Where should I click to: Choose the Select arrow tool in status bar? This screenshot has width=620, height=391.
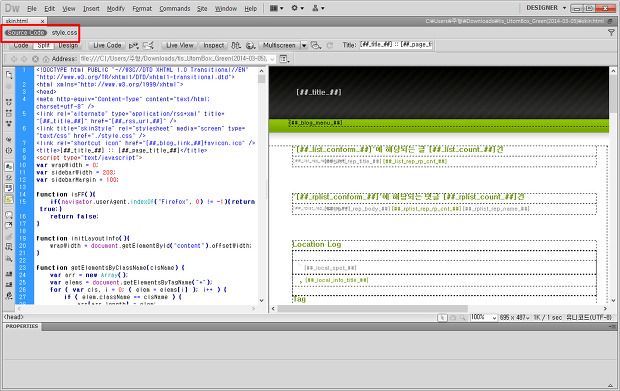(442, 317)
